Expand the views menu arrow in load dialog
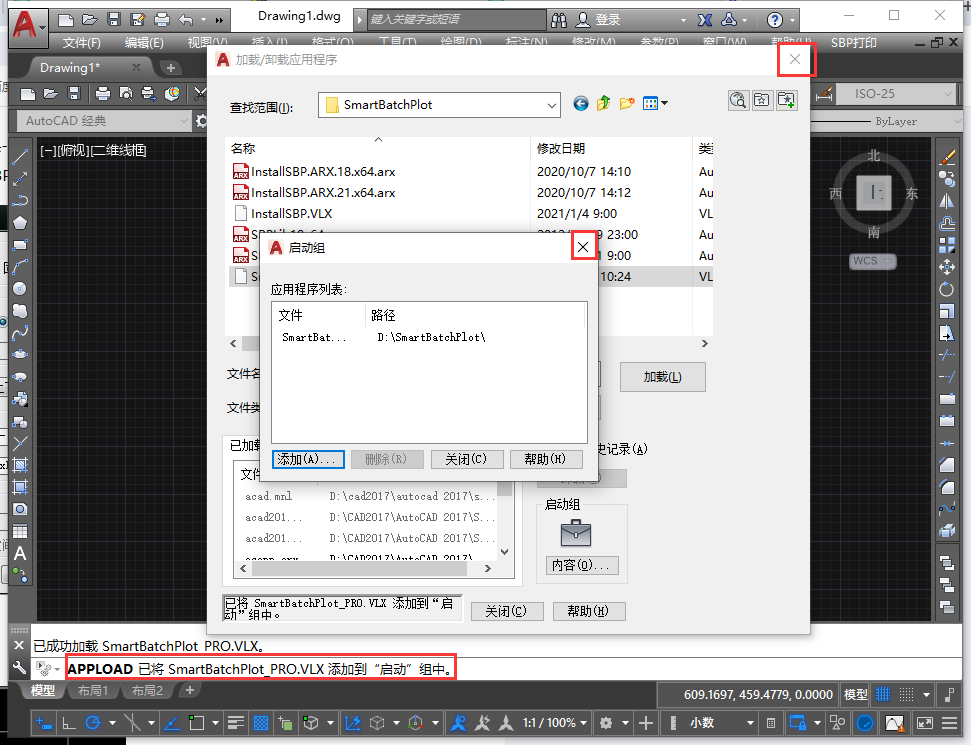This screenshot has height=745, width=971. pyautogui.click(x=664, y=103)
